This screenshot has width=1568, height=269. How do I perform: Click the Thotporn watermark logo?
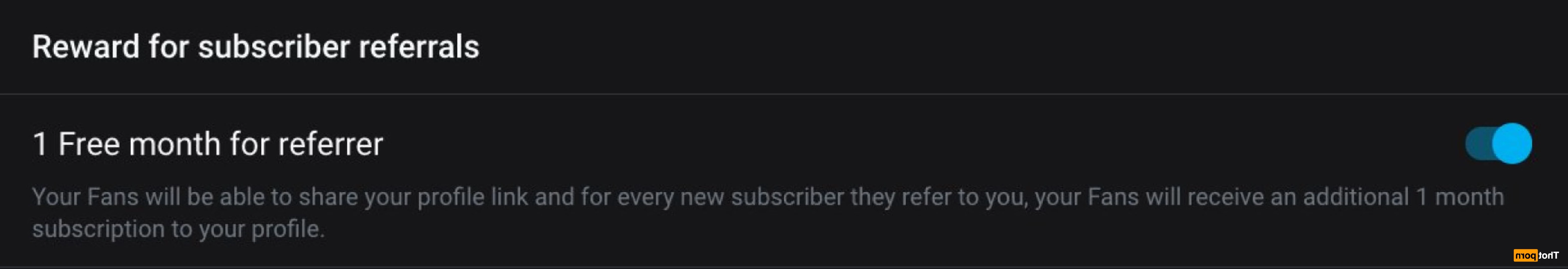coord(1536,255)
